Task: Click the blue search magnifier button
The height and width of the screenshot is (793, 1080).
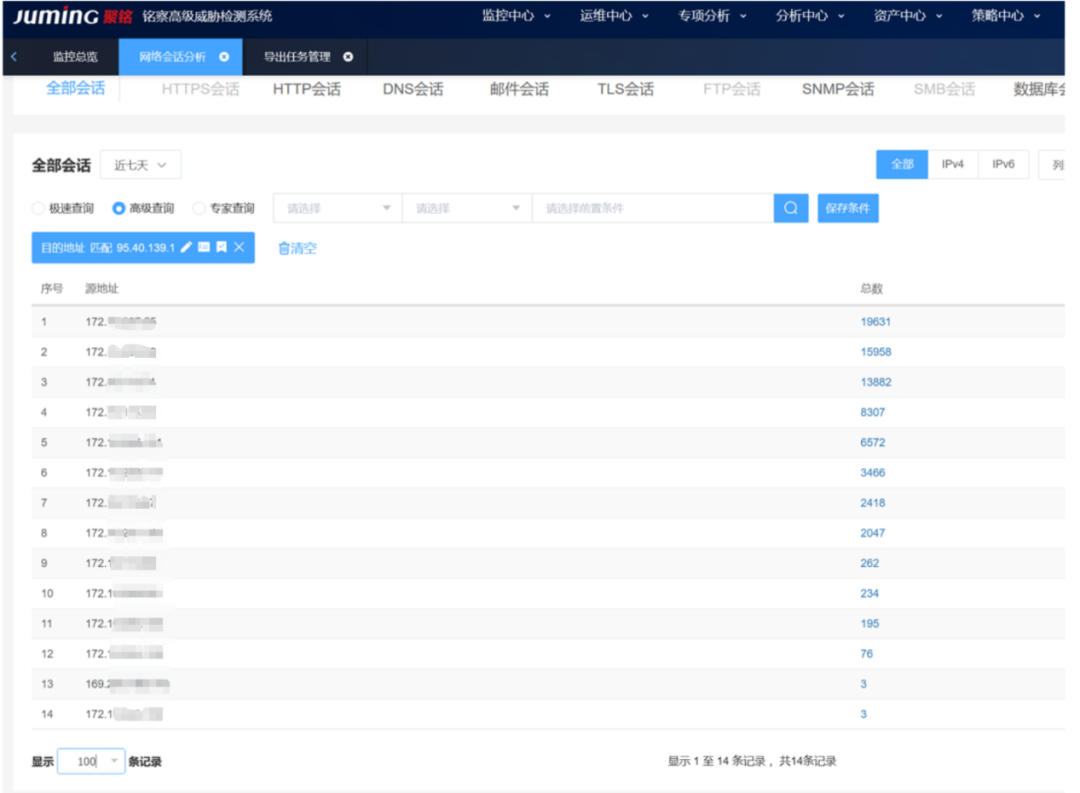Action: pyautogui.click(x=790, y=208)
